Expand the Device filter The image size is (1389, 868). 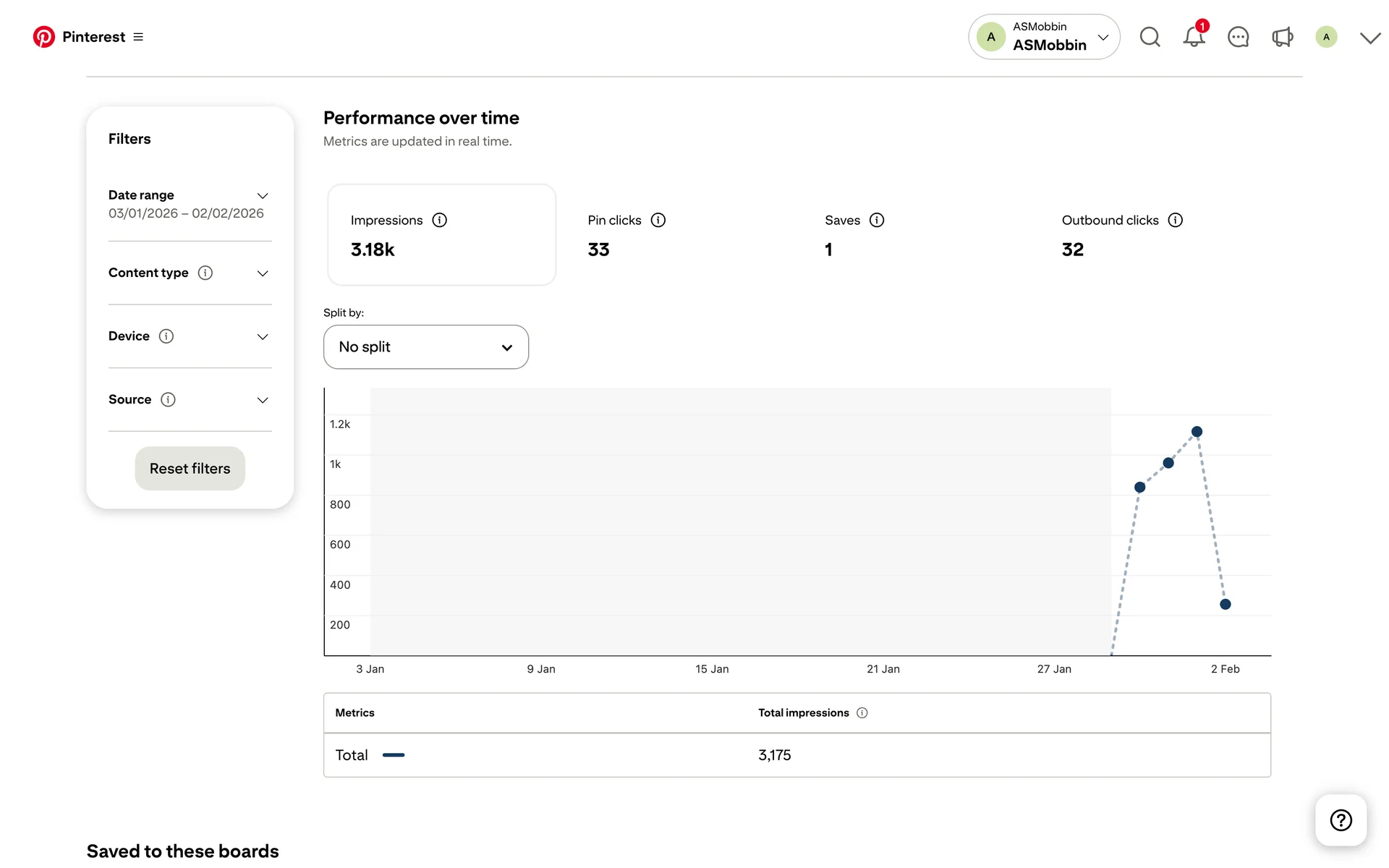263,337
